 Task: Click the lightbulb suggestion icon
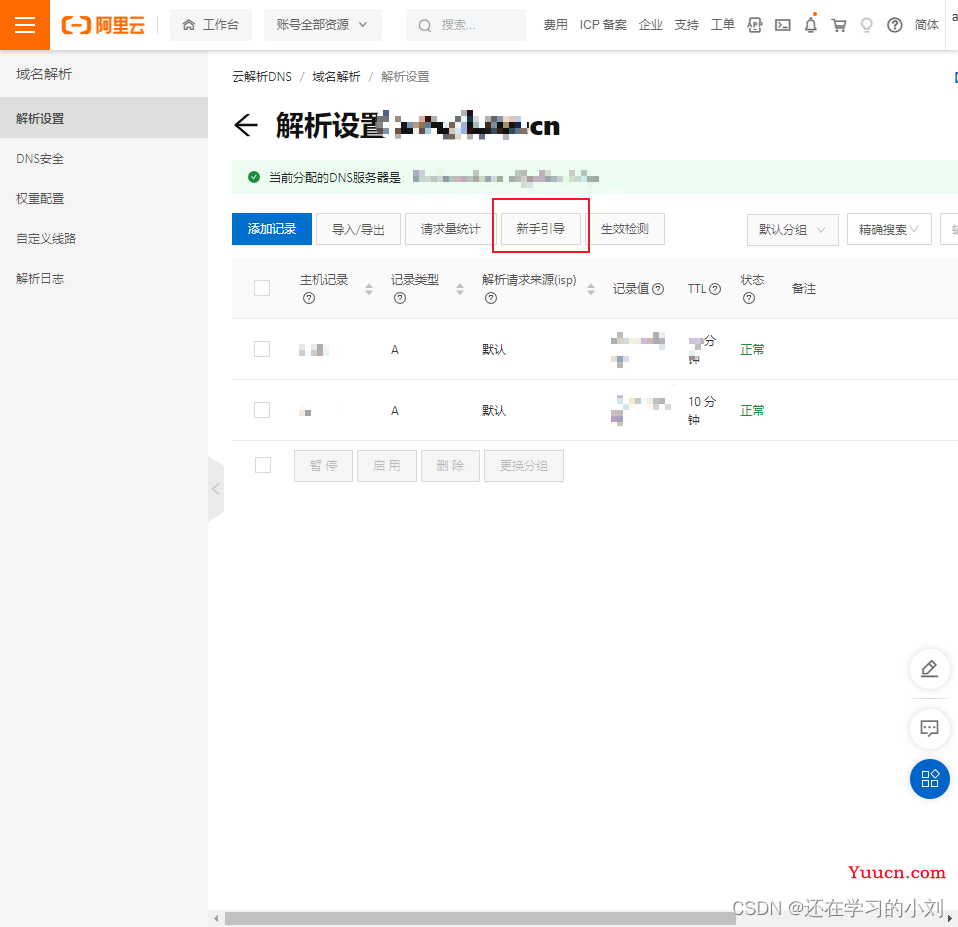[866, 25]
